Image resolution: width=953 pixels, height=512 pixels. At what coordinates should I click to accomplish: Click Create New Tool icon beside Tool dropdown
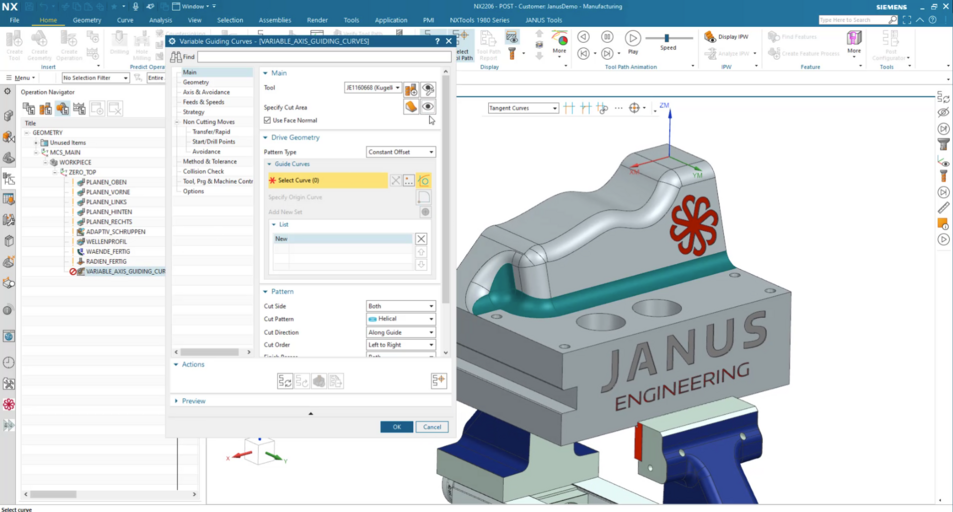pos(411,89)
